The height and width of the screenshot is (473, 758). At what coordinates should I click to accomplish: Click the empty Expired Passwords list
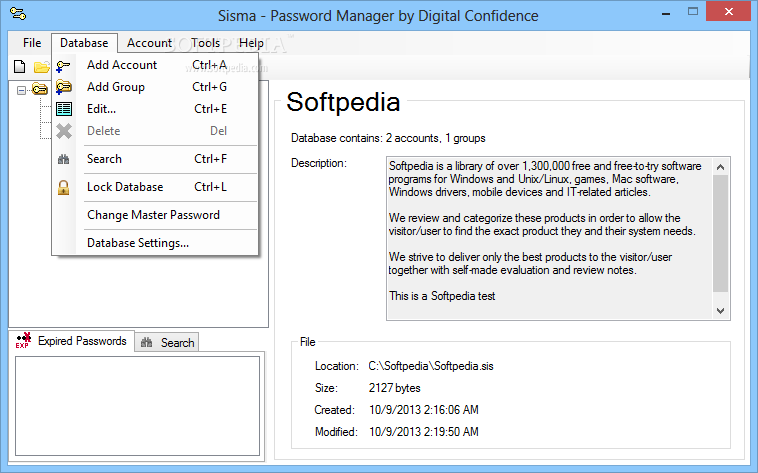(137, 406)
